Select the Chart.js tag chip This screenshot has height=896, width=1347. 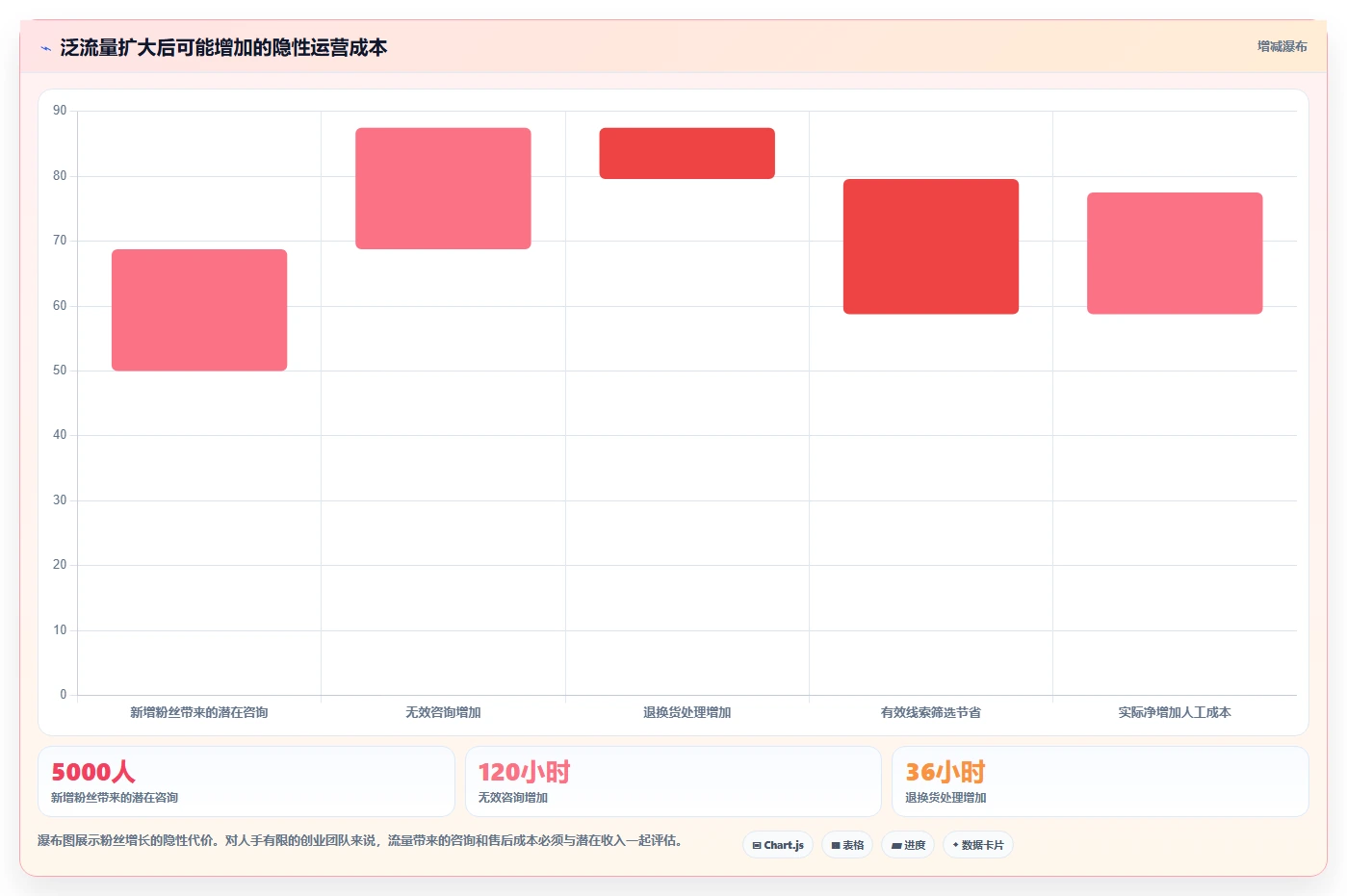[x=778, y=845]
